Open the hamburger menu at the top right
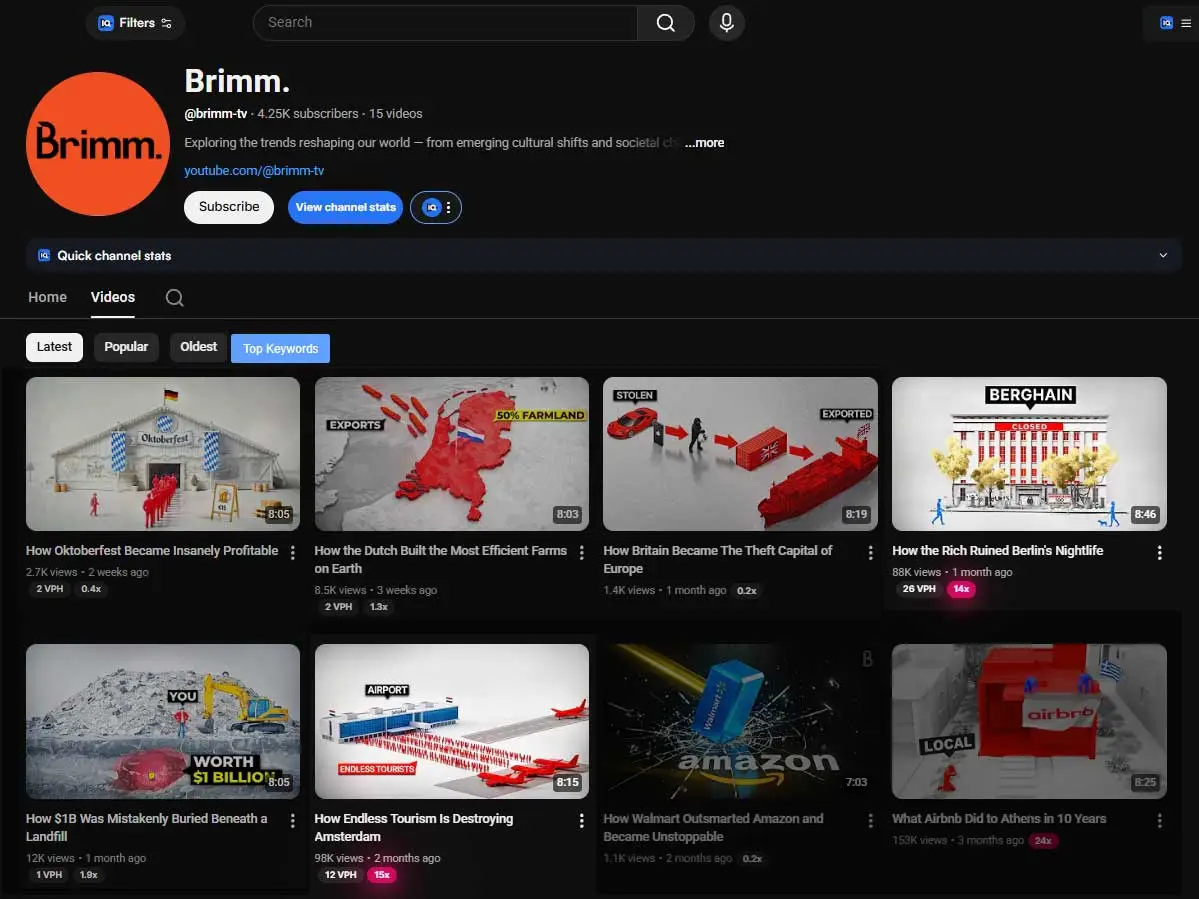This screenshot has height=899, width=1199. click(x=1185, y=22)
